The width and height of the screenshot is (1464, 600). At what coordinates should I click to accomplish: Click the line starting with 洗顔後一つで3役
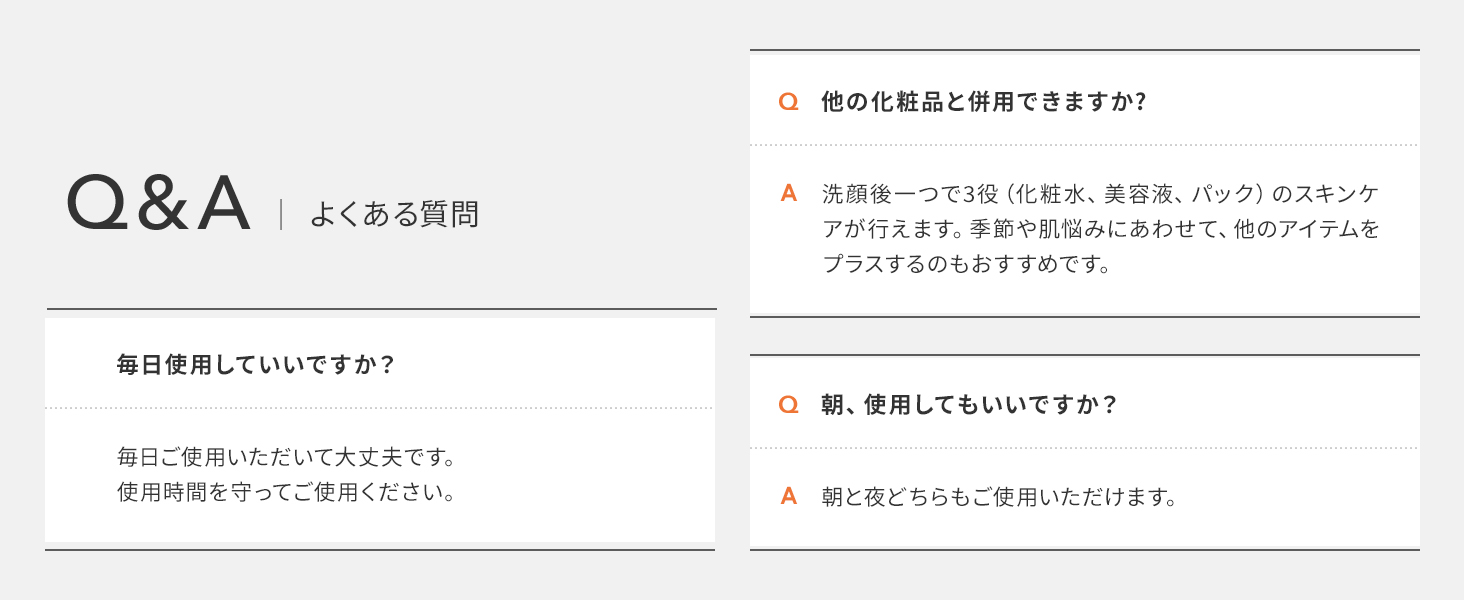(1100, 193)
